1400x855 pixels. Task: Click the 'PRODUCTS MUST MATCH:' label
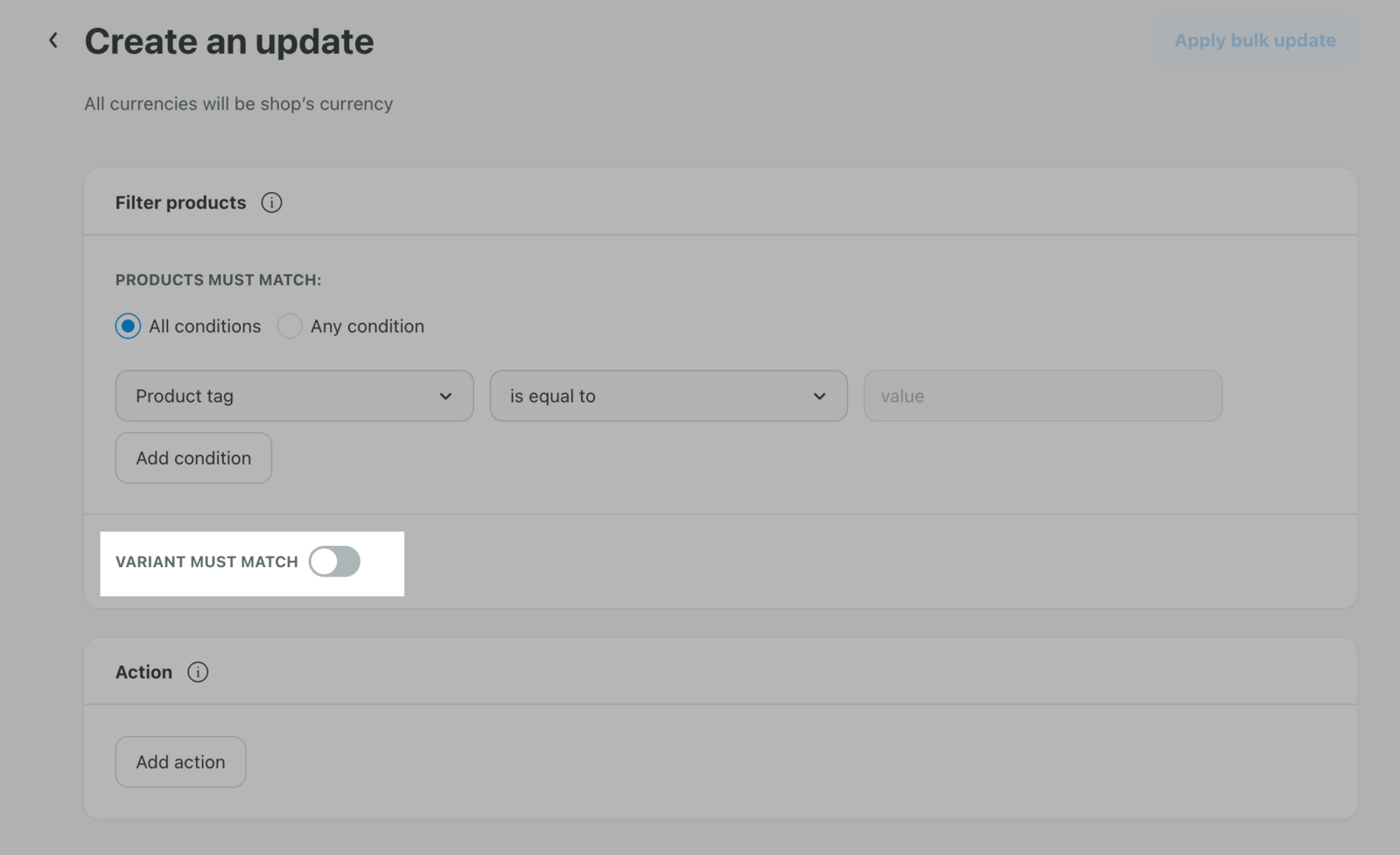(219, 280)
